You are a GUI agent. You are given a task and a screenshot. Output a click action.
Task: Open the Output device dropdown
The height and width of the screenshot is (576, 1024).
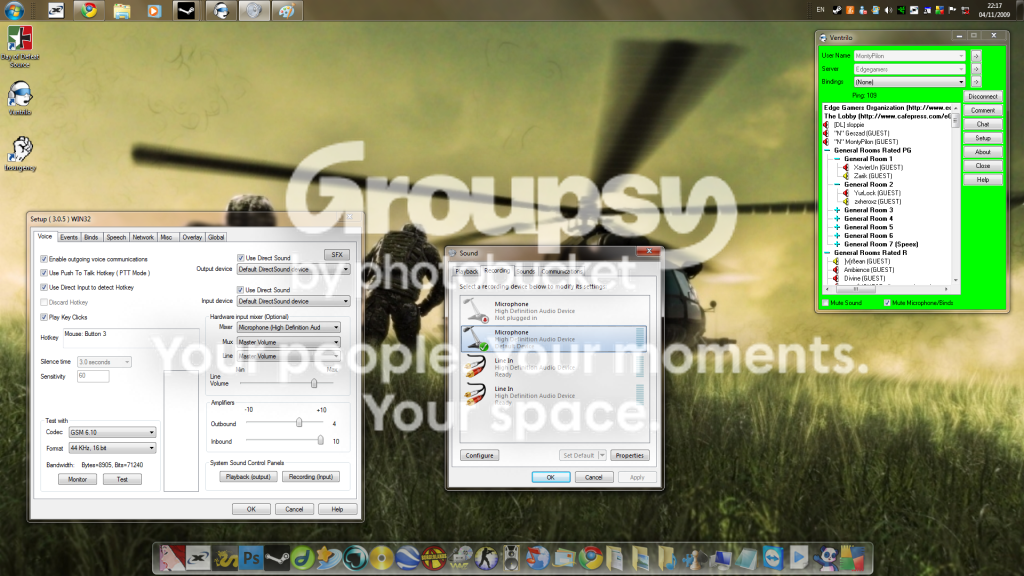293,269
